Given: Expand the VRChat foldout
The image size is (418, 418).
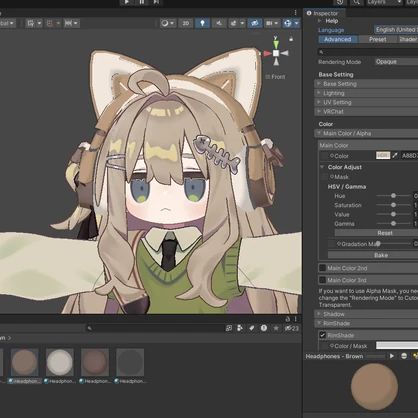Looking at the screenshot, I should (x=366, y=112).
